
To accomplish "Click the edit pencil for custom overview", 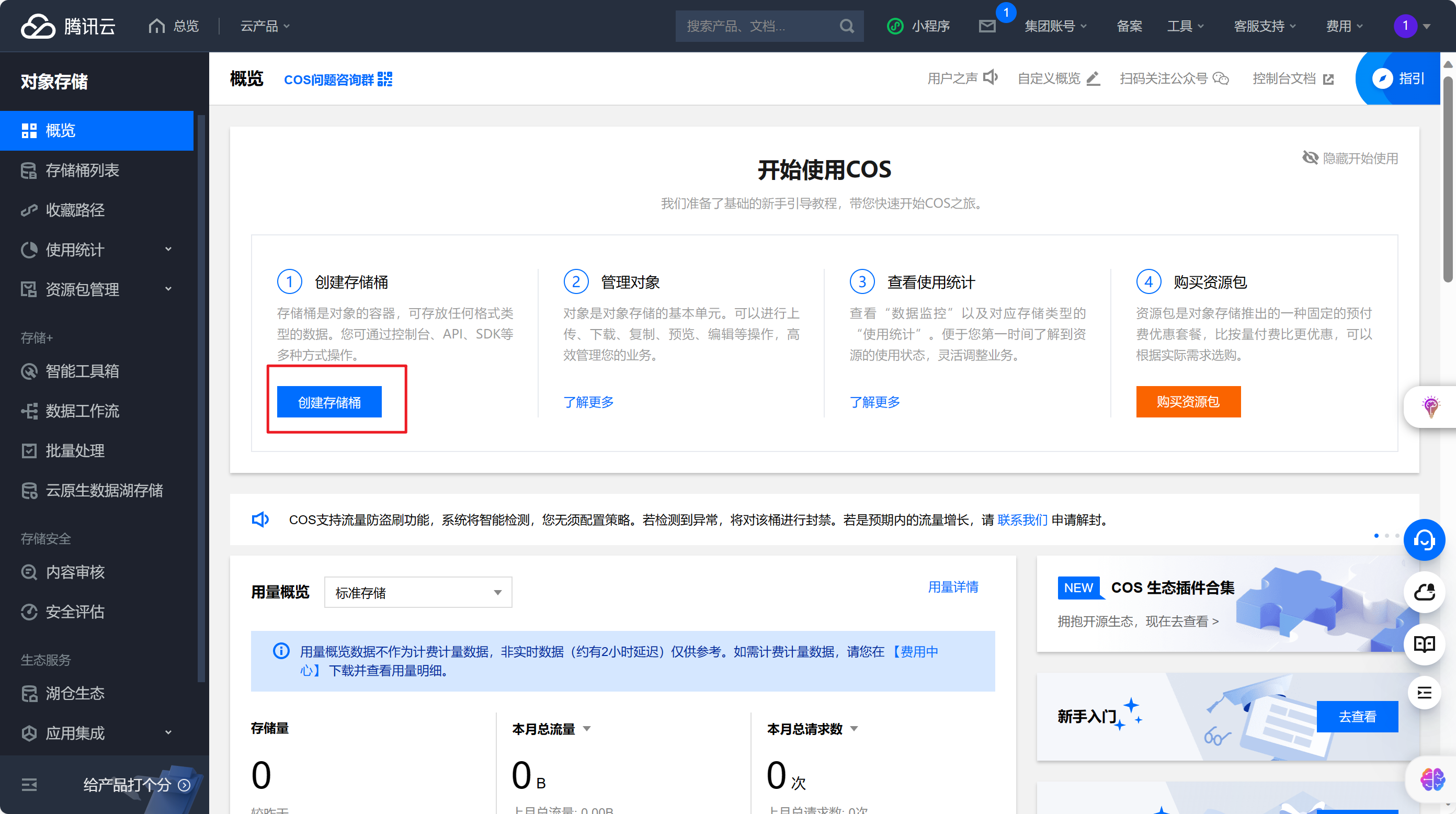I will (x=1093, y=78).
